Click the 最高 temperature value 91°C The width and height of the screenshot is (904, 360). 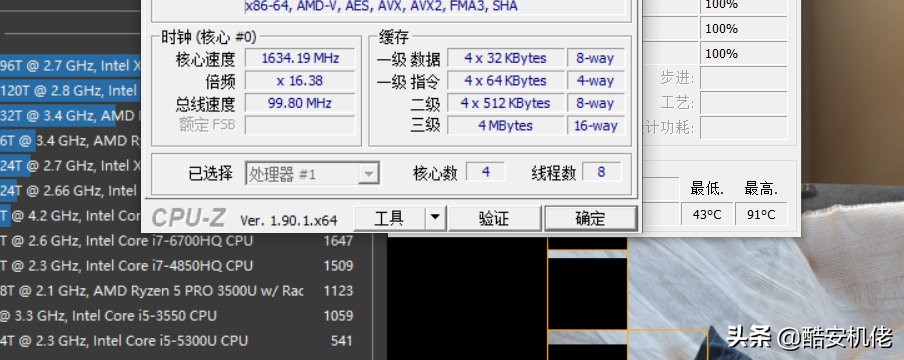point(761,214)
